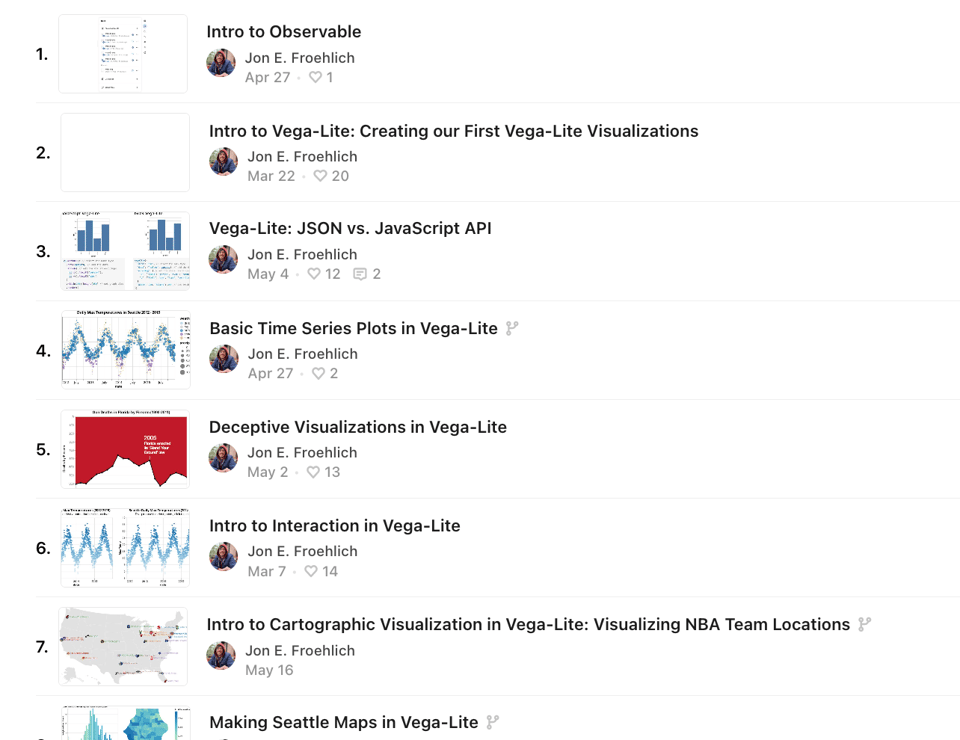The height and width of the screenshot is (740, 960).
Task: Click heart icon on Intro to Interaction
Action: pyautogui.click(x=311, y=571)
